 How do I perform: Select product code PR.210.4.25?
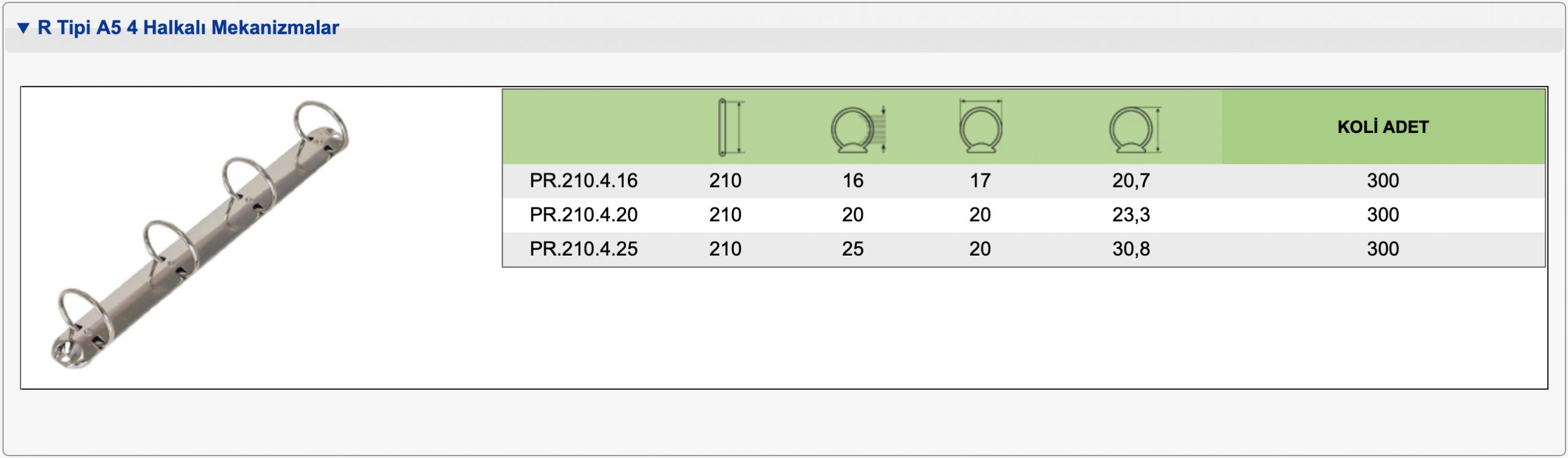point(583,249)
